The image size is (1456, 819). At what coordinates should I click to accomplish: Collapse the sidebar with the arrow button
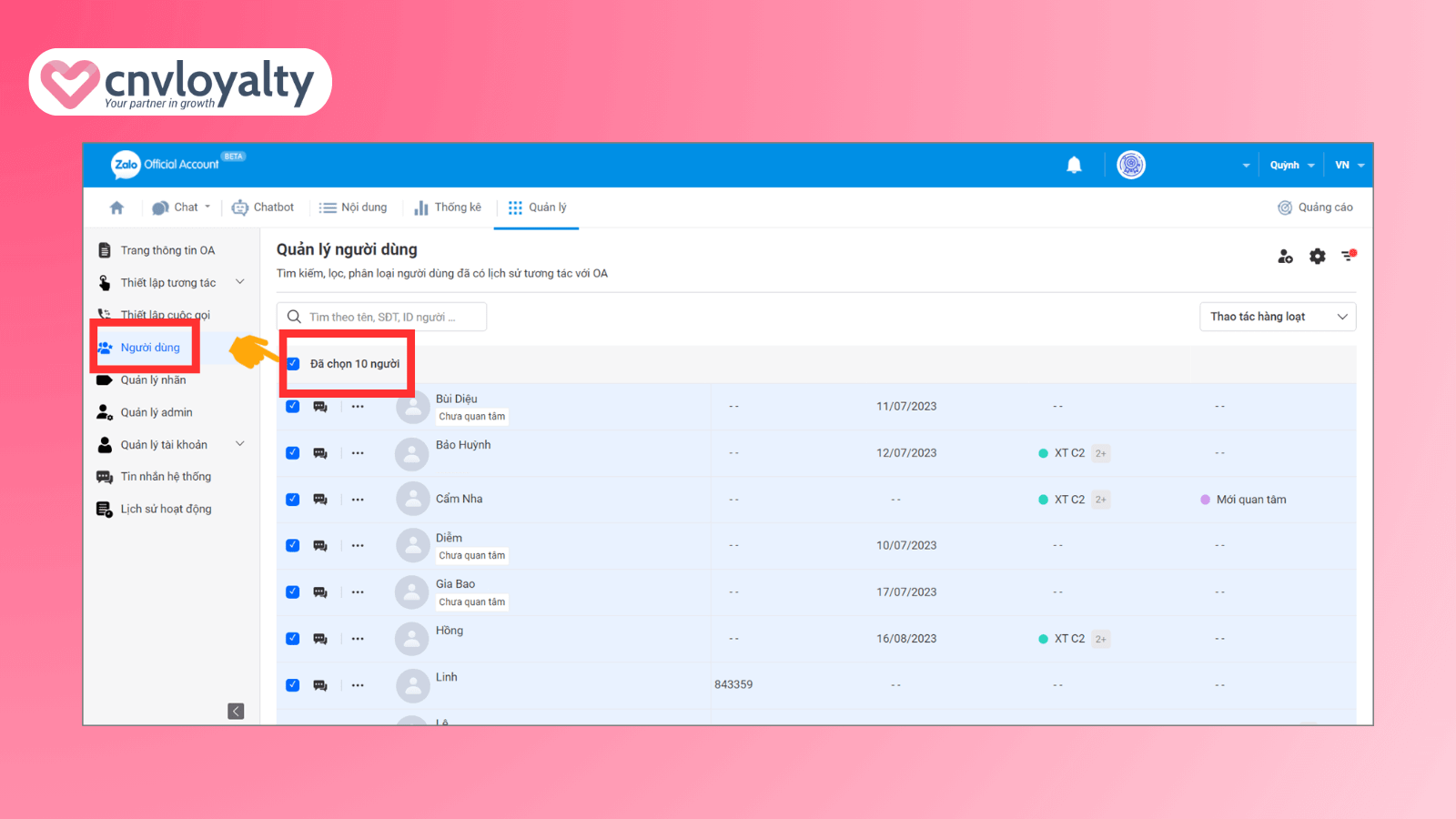point(236,711)
